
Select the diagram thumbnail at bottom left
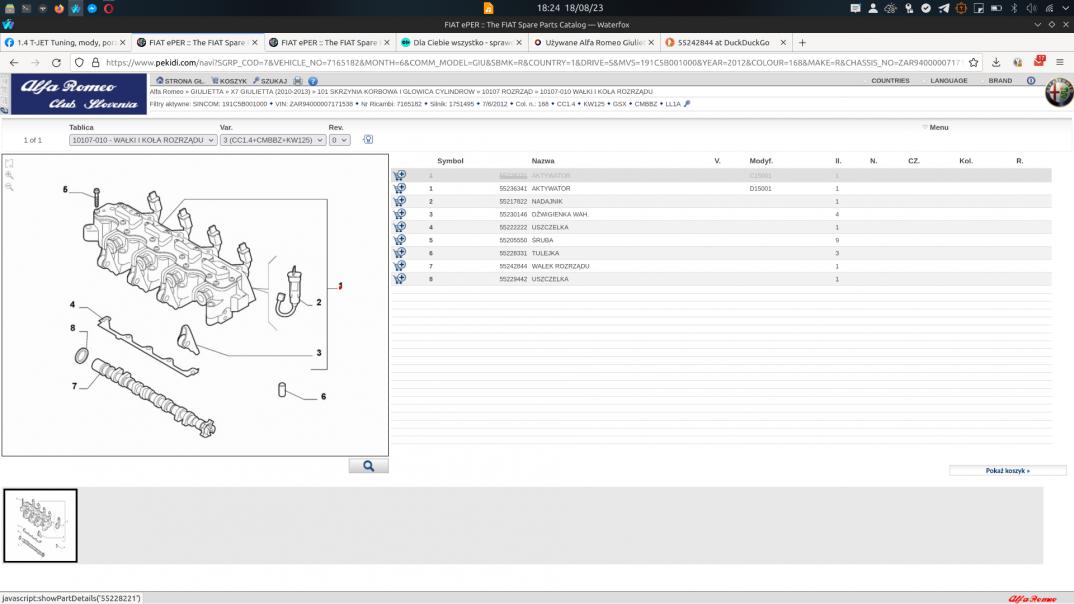coord(41,525)
